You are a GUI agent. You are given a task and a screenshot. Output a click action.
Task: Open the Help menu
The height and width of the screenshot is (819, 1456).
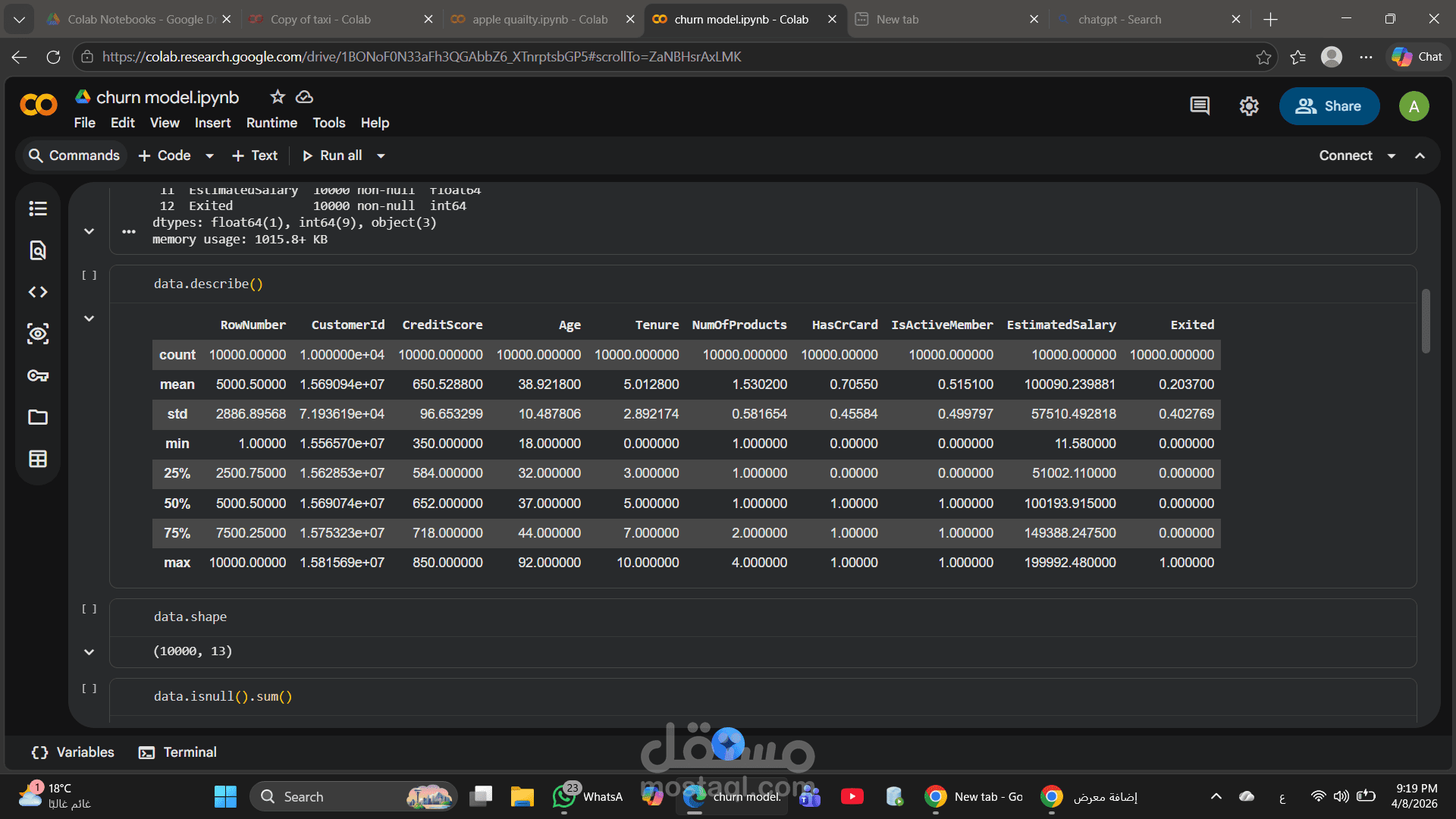(x=375, y=123)
